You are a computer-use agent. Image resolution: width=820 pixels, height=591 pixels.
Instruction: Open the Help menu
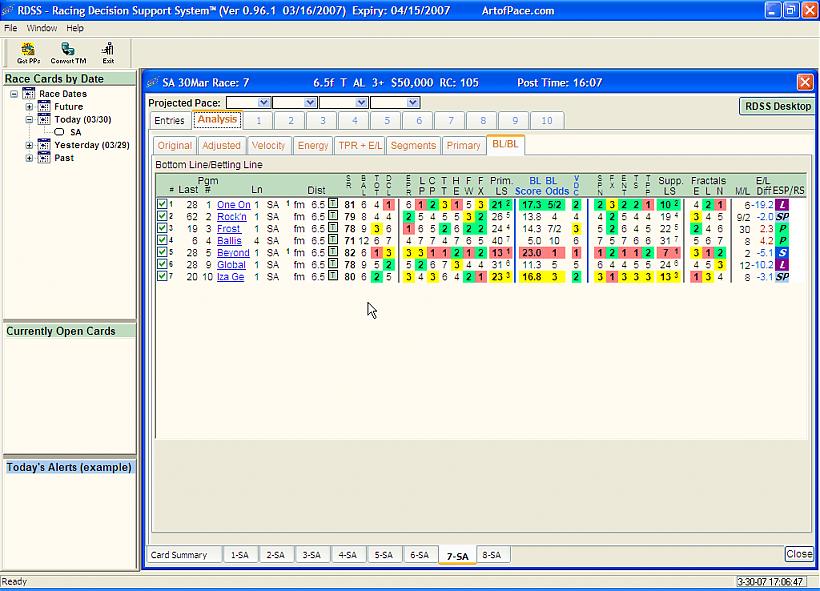pyautogui.click(x=75, y=28)
